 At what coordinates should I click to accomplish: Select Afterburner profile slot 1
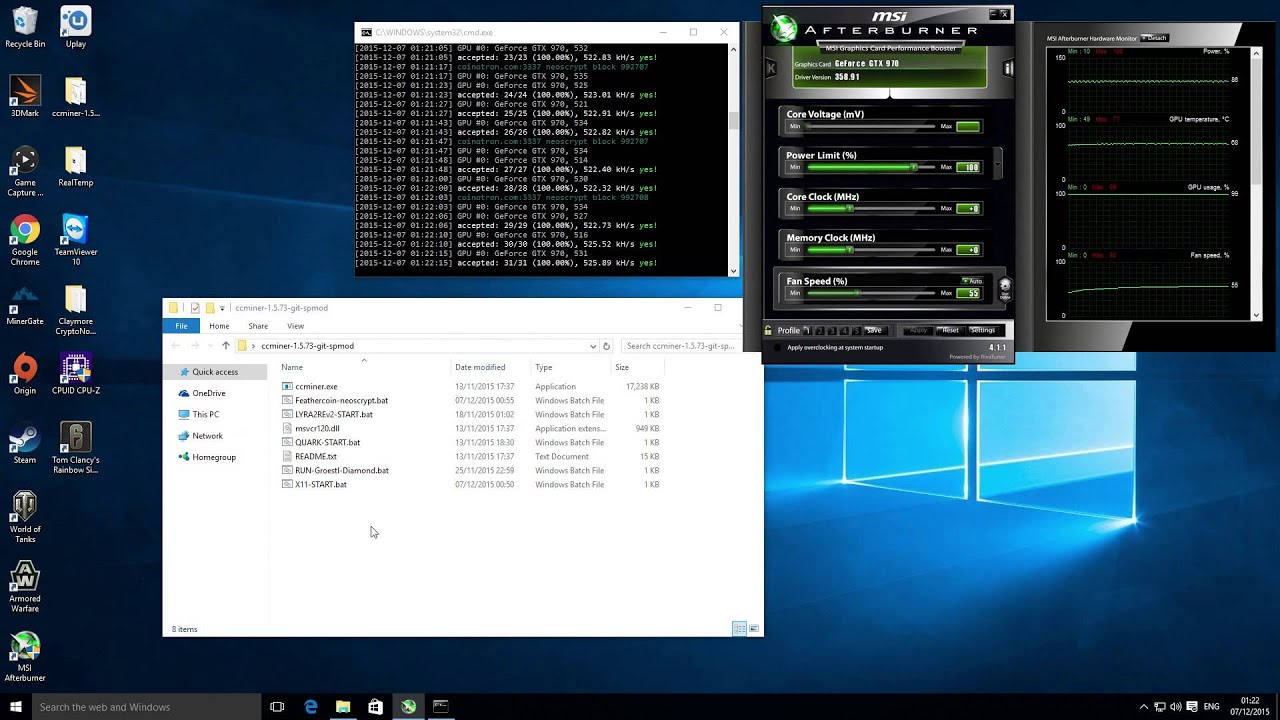(808, 330)
